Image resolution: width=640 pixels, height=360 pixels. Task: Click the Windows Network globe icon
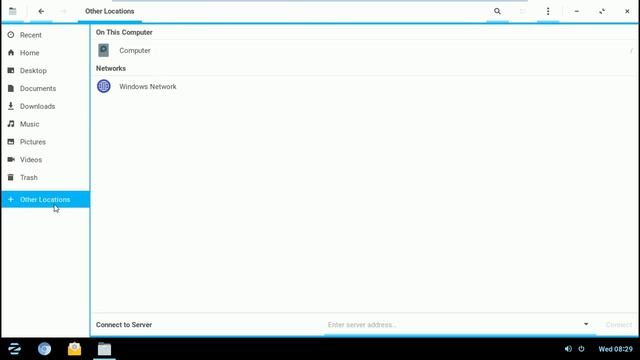pyautogui.click(x=104, y=86)
